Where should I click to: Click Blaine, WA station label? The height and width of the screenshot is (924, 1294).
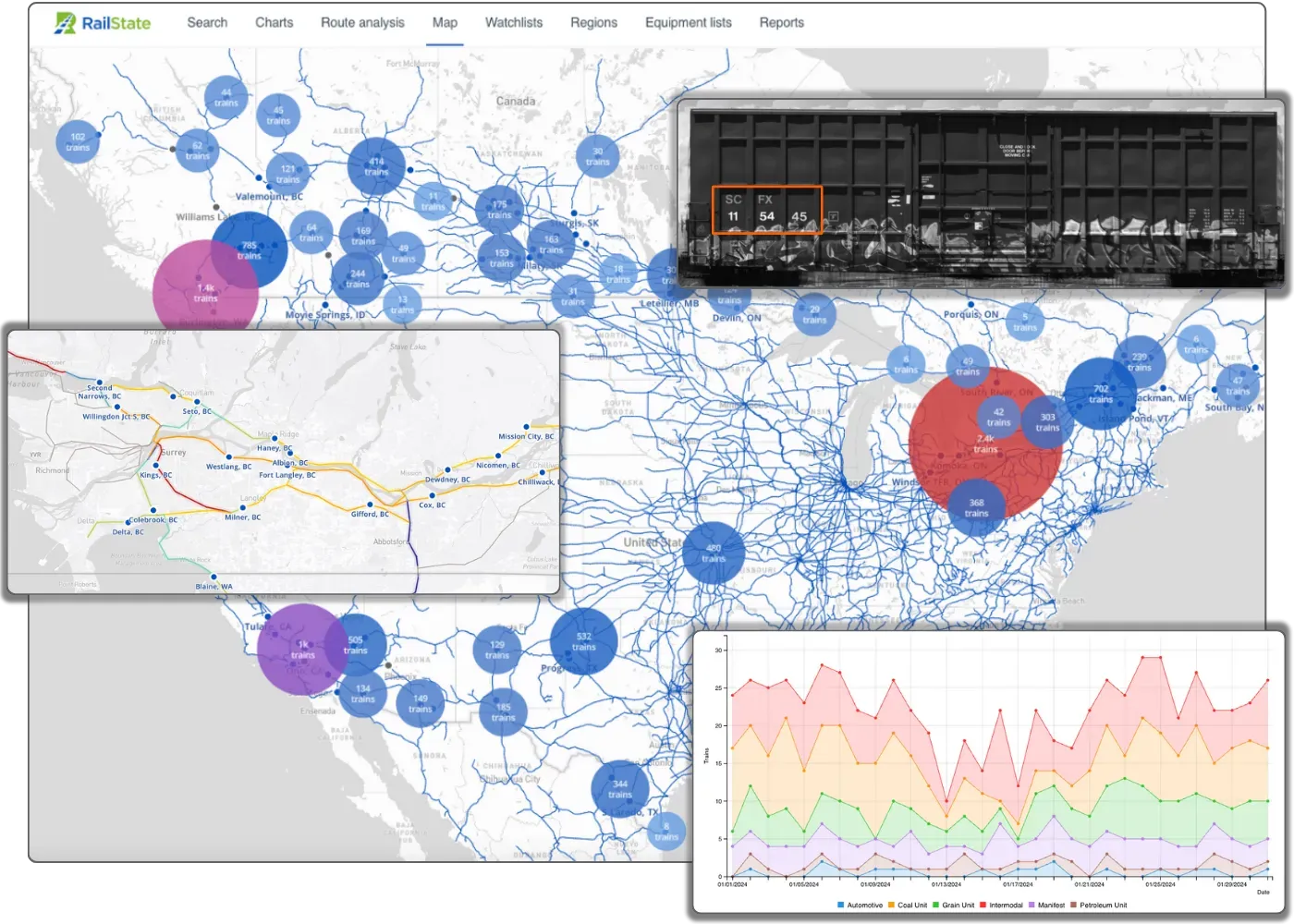(214, 586)
